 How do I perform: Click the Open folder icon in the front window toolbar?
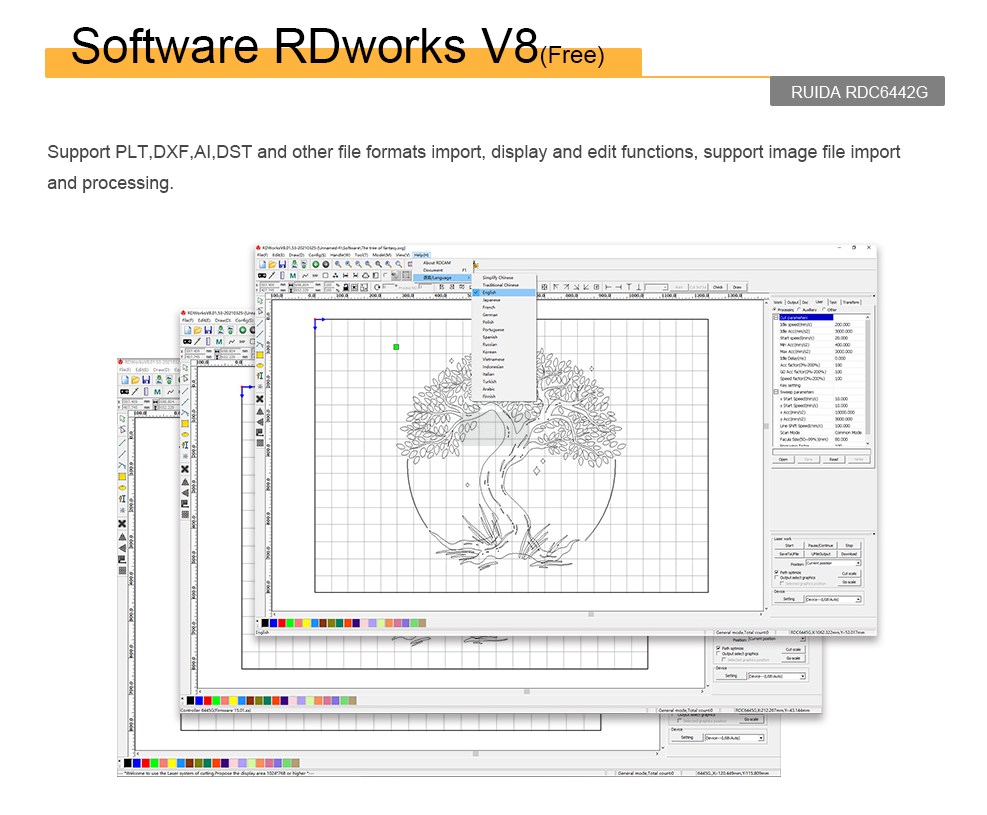(x=272, y=264)
